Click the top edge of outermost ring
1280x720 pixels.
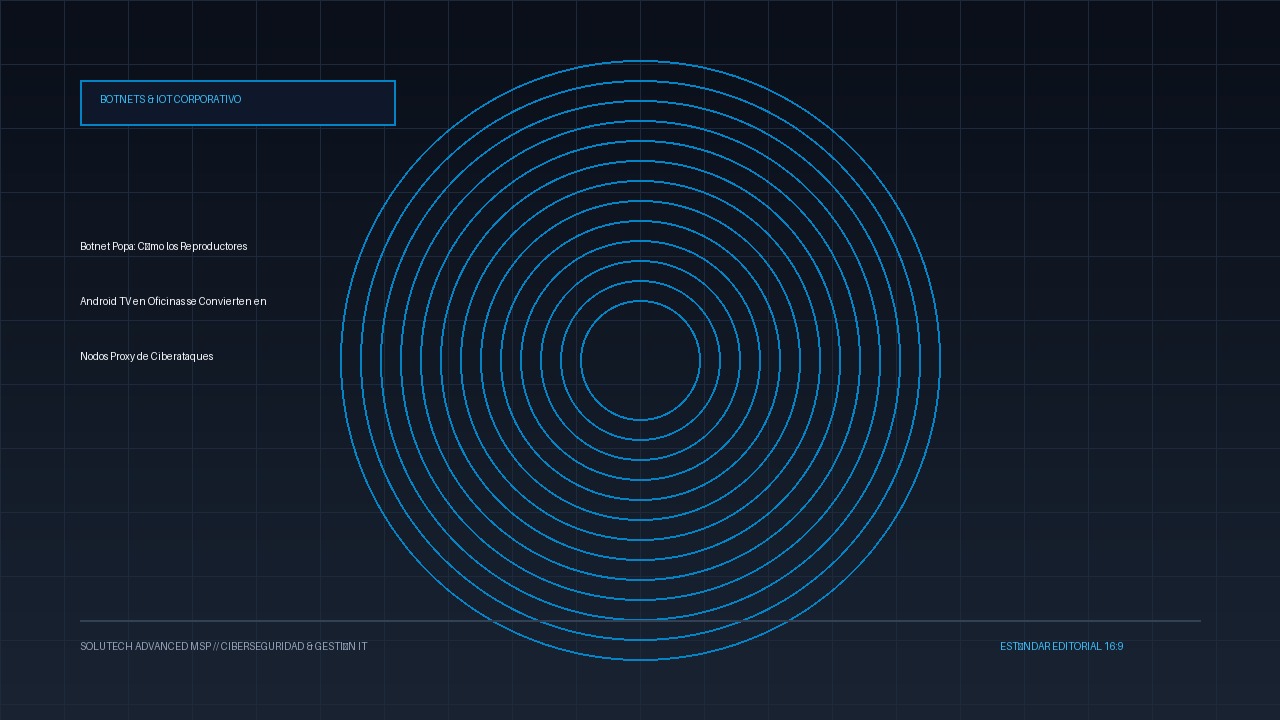click(640, 61)
